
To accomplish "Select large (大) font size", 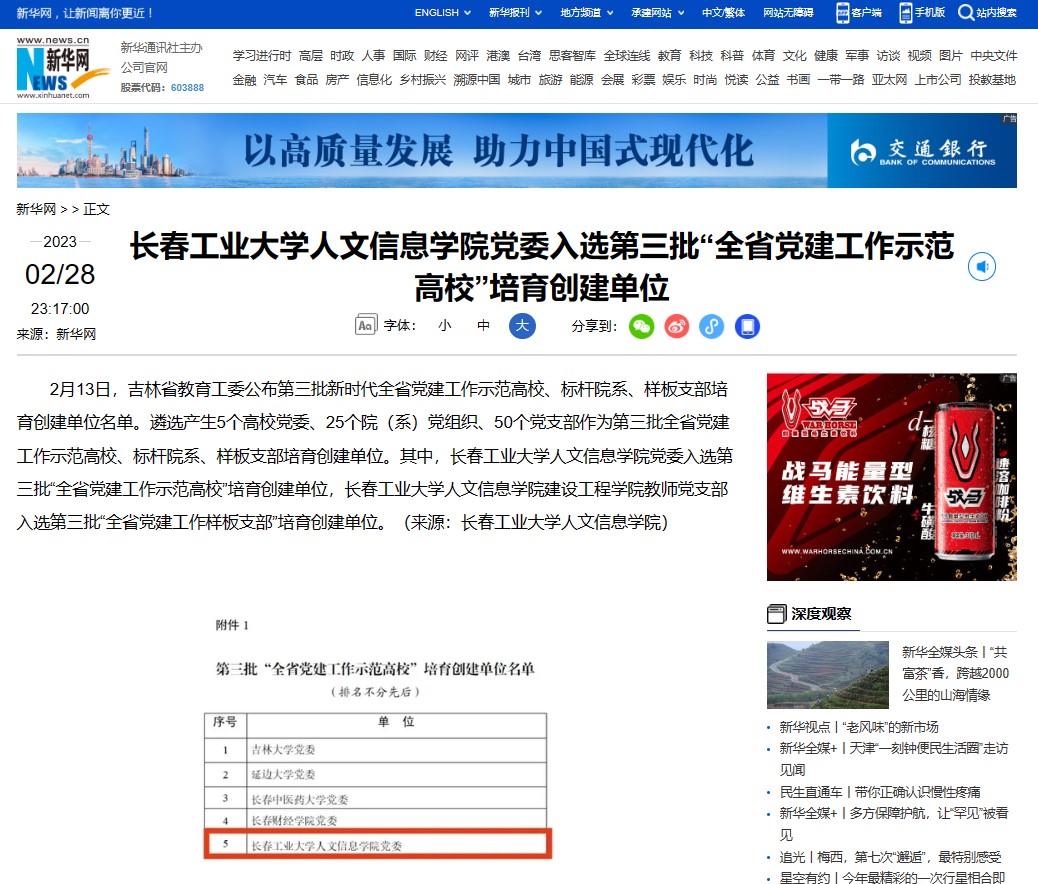I will (522, 326).
